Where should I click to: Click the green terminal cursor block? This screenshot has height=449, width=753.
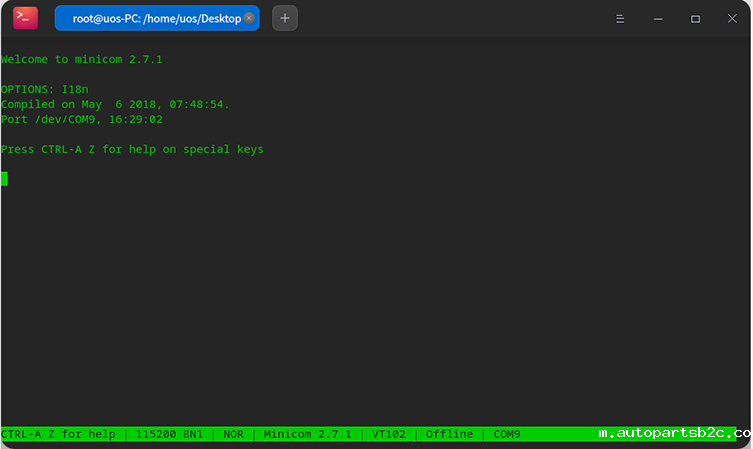pos(4,179)
